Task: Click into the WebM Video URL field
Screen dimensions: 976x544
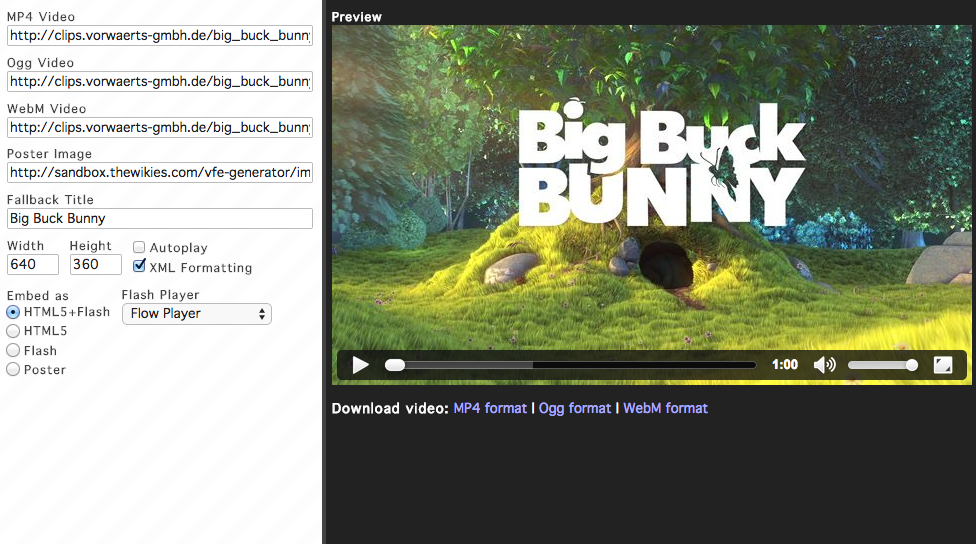Action: [159, 128]
